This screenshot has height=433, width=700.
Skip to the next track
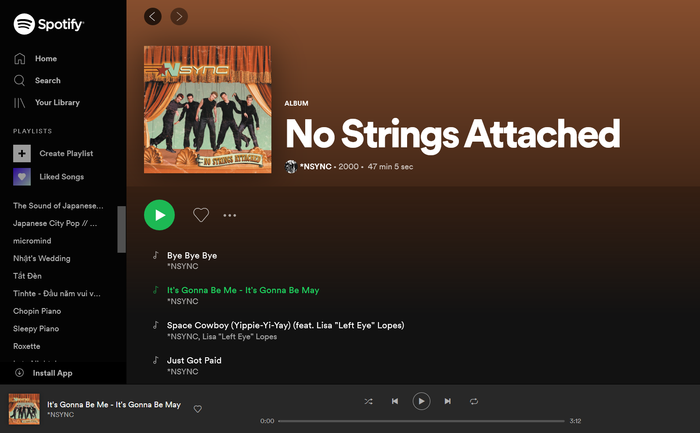tap(447, 401)
